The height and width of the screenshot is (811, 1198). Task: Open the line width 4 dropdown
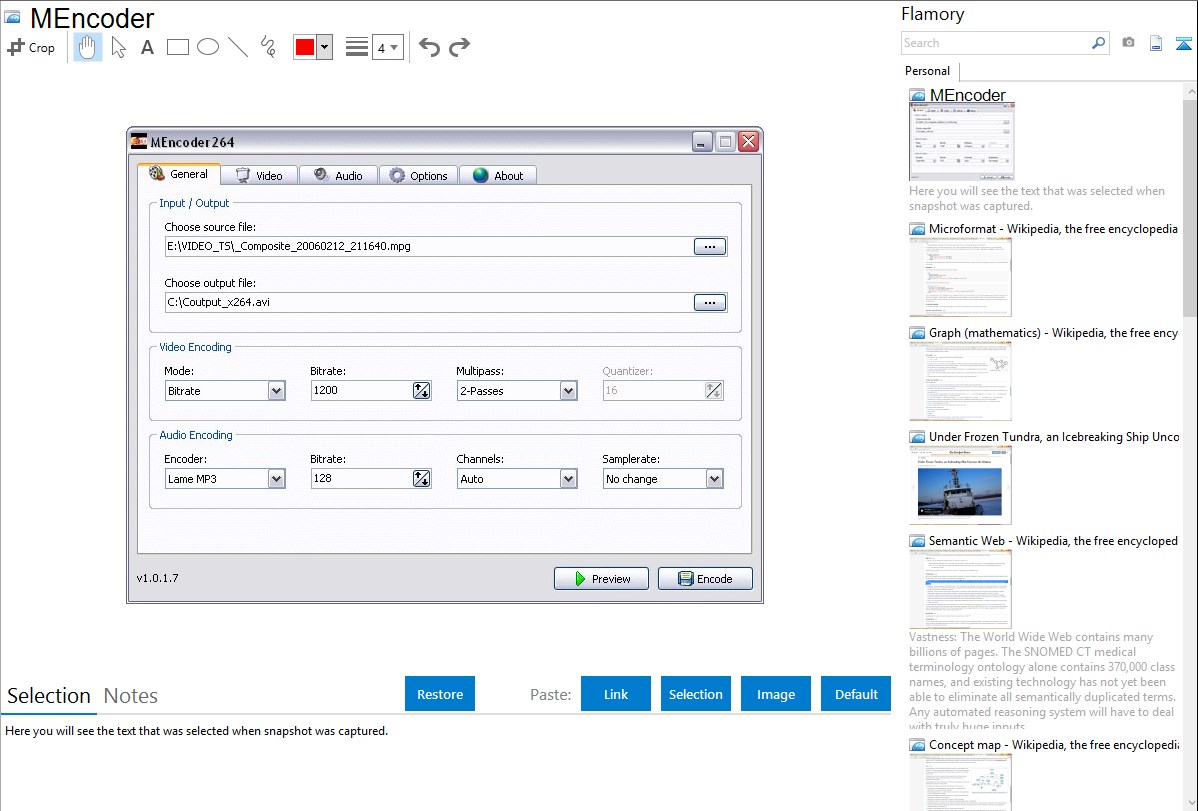pos(388,47)
